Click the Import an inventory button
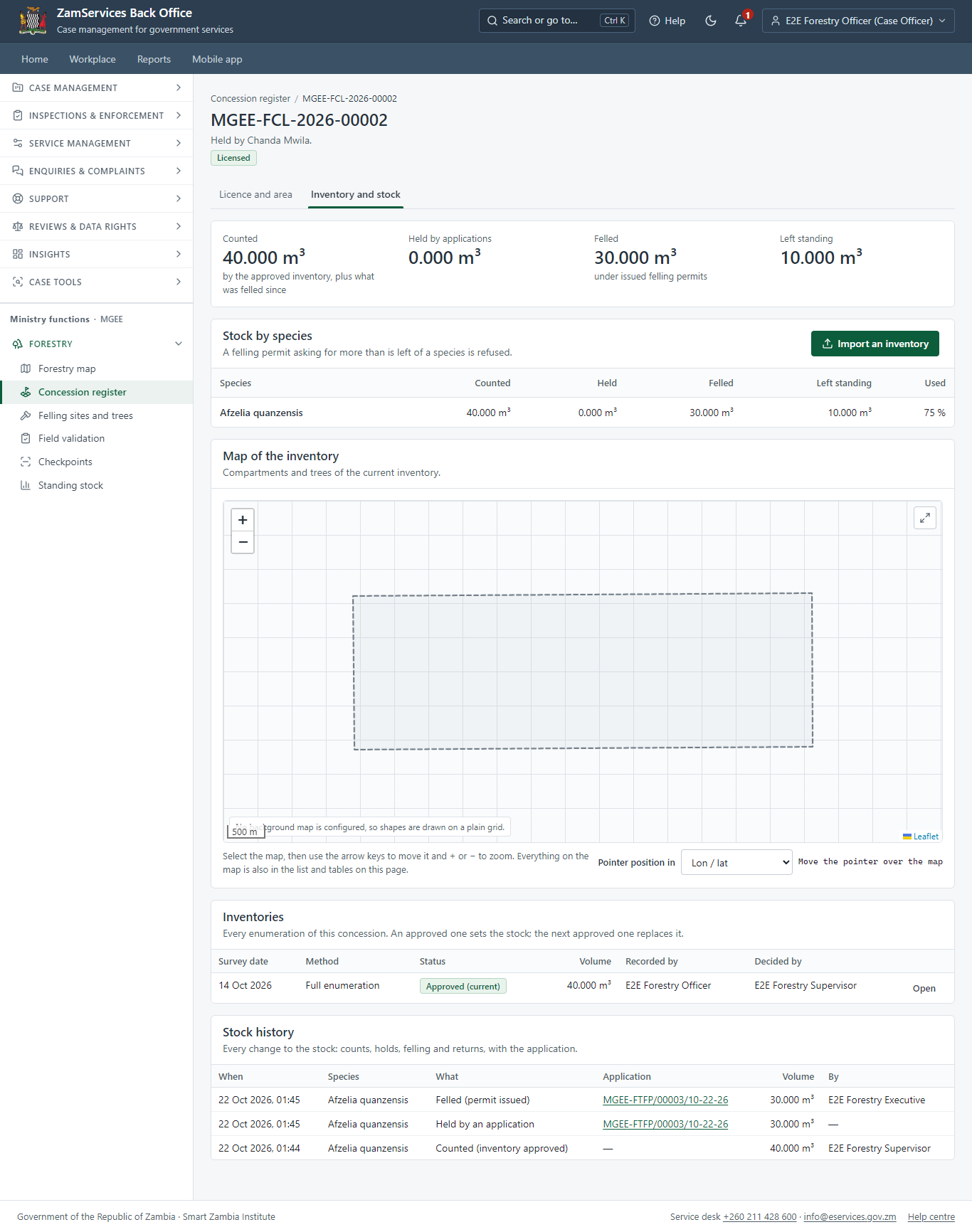 click(x=875, y=344)
